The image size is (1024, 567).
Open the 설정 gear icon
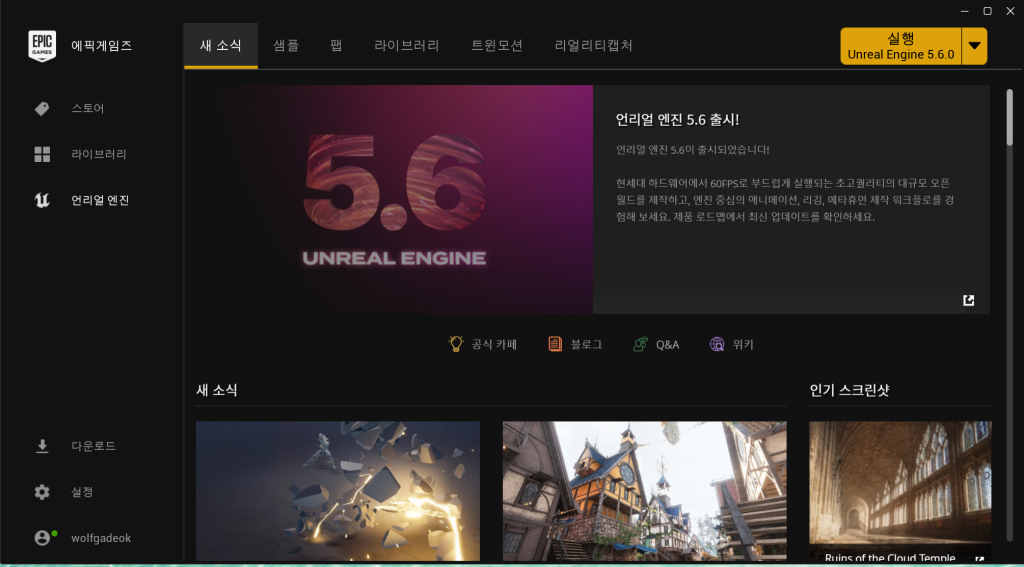pos(42,492)
